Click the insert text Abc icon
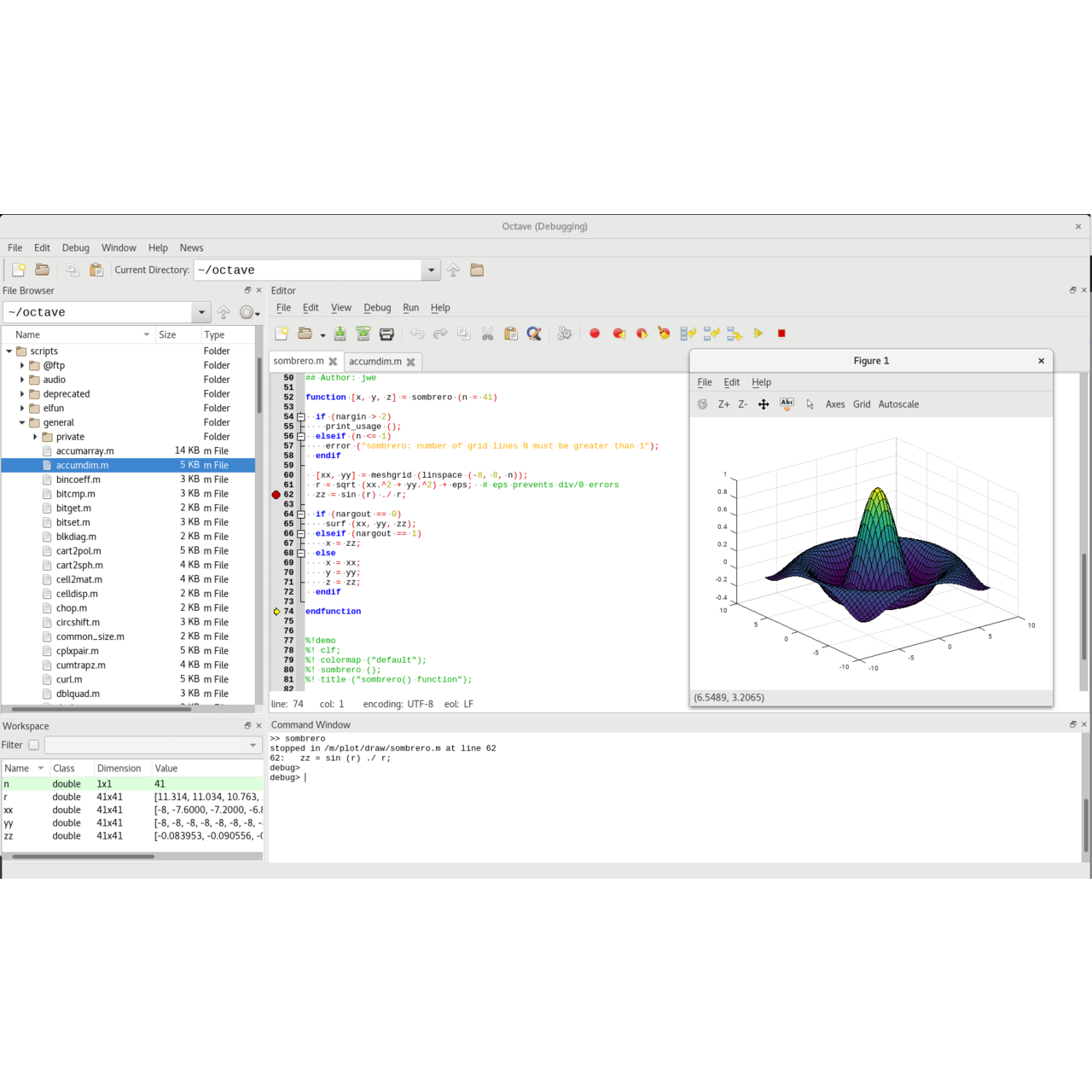 (787, 404)
